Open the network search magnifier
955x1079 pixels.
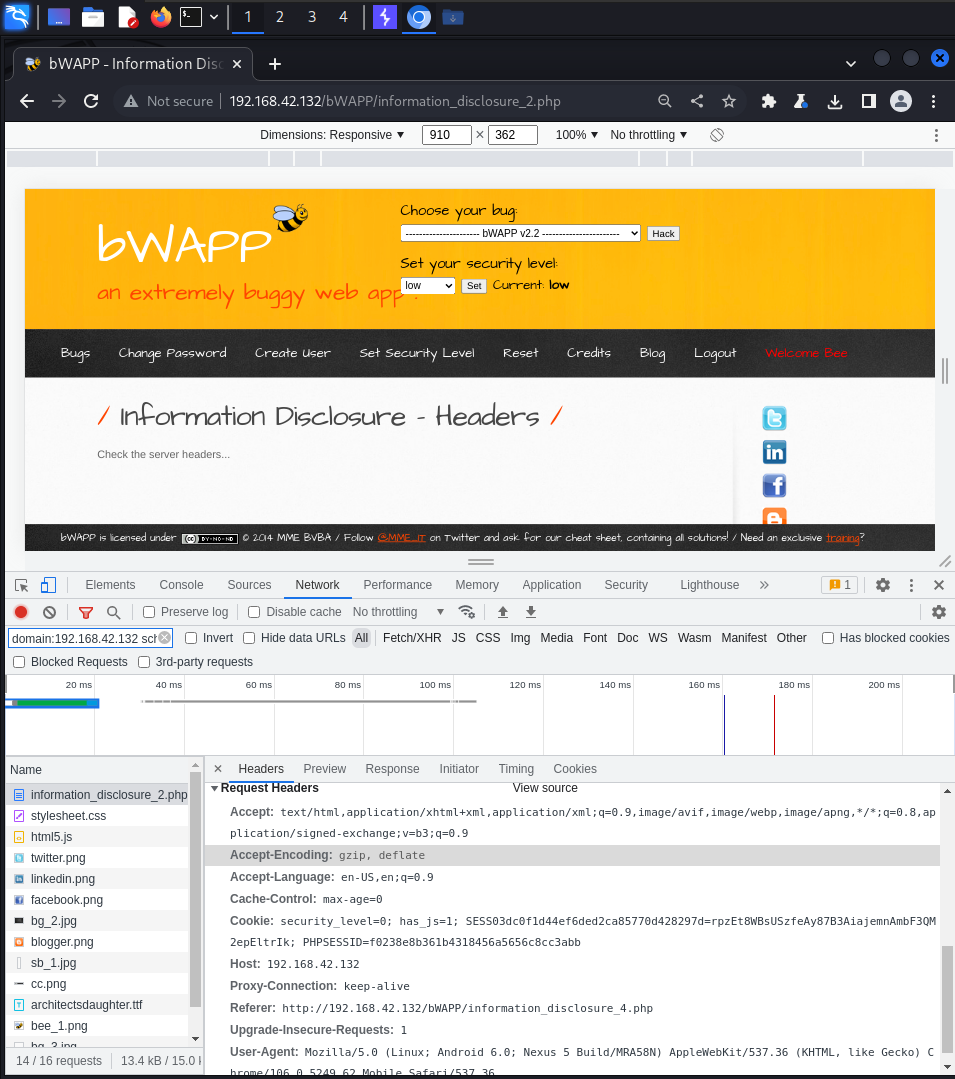pos(114,612)
